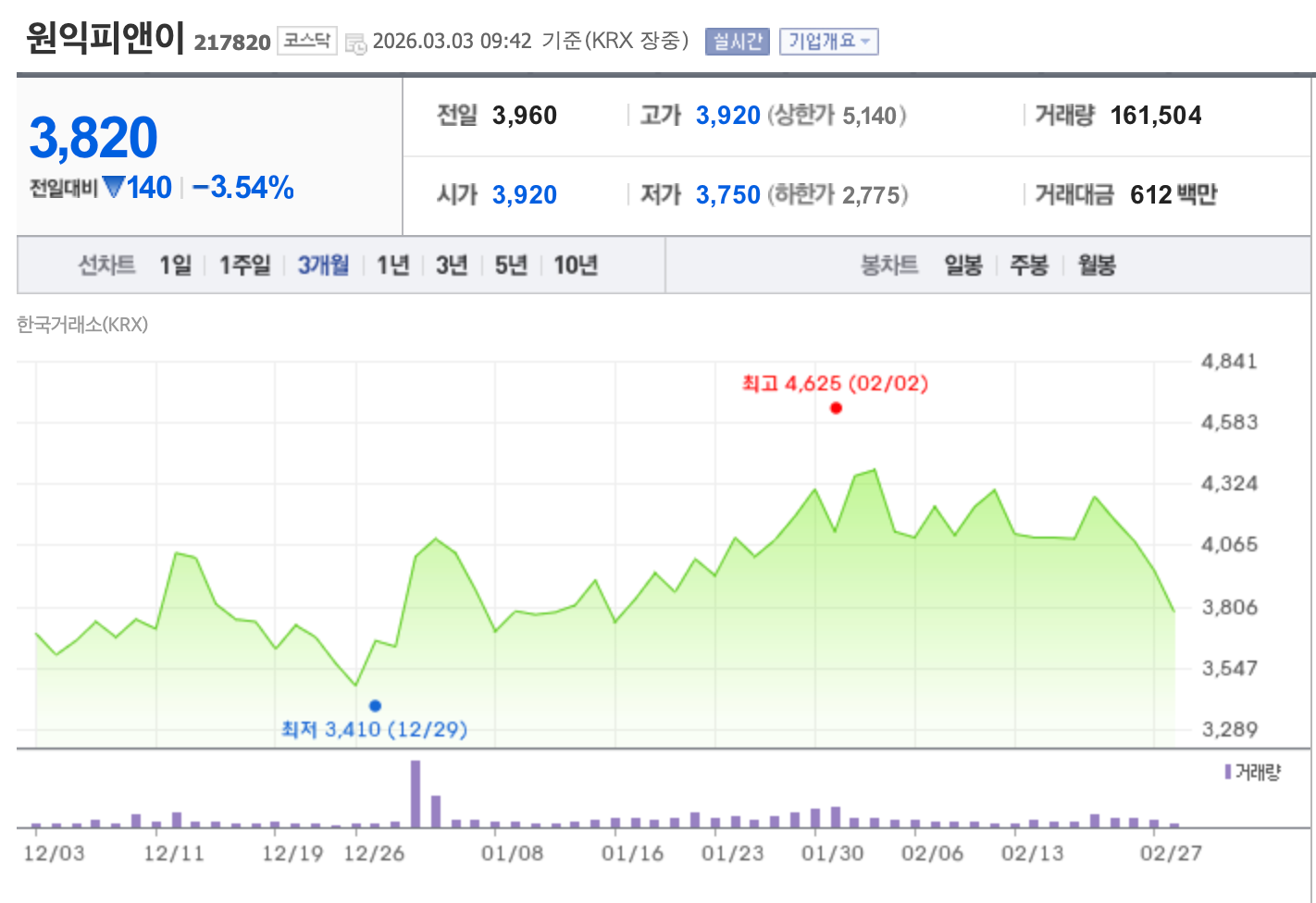This screenshot has height=903, width=1316.
Task: Click the 3,289 price axis label
Action: [x=1230, y=729]
